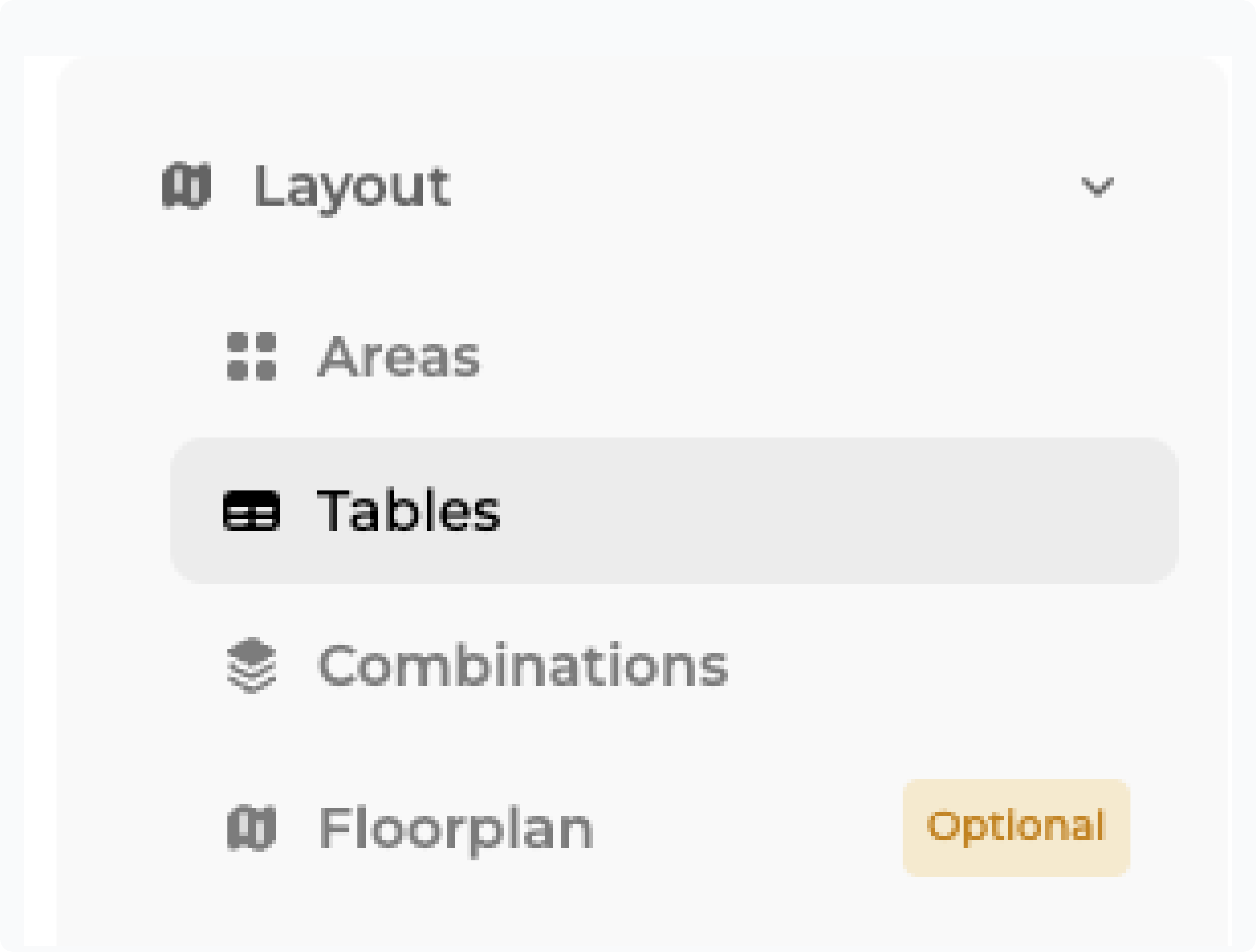The image size is (1256, 952).
Task: Click the Combinations stacked layers icon
Action: click(252, 665)
